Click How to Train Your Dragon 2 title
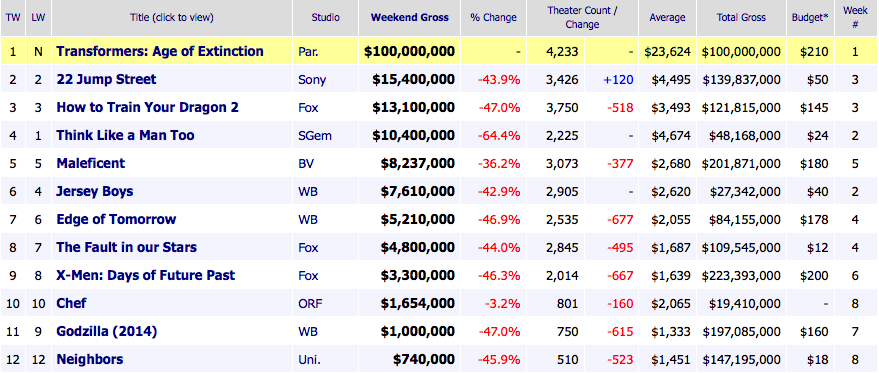Image resolution: width=879 pixels, height=373 pixels. [x=147, y=107]
